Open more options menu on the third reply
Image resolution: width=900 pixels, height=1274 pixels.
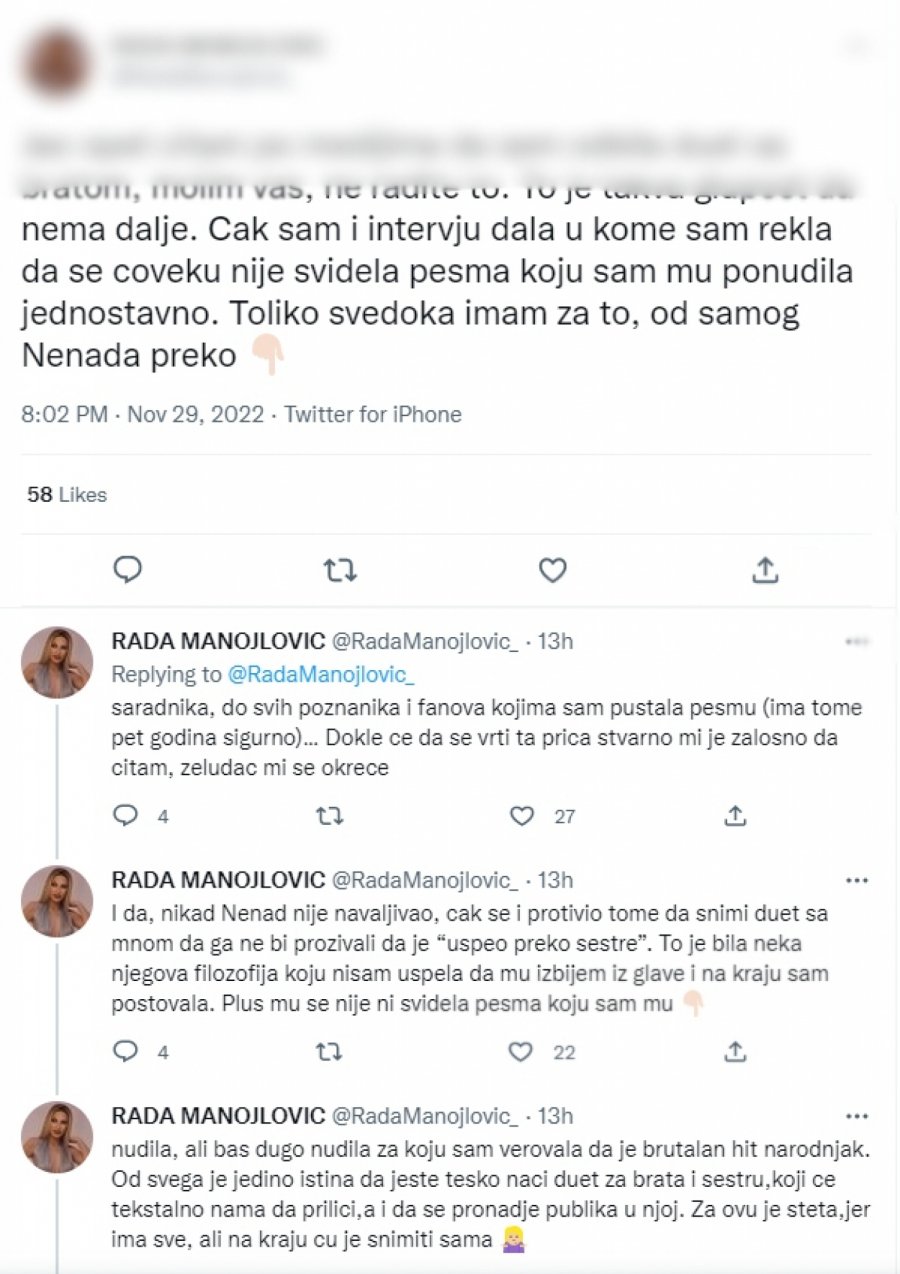point(857,1115)
